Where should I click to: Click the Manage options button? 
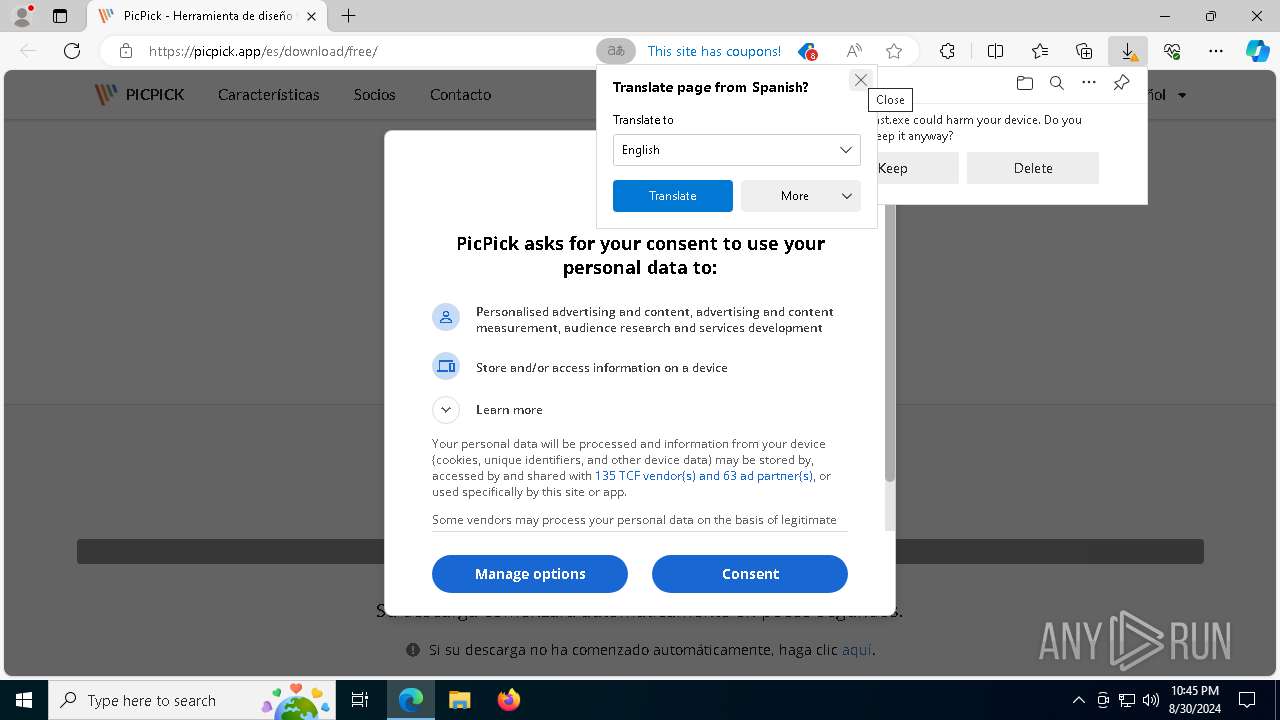530,574
